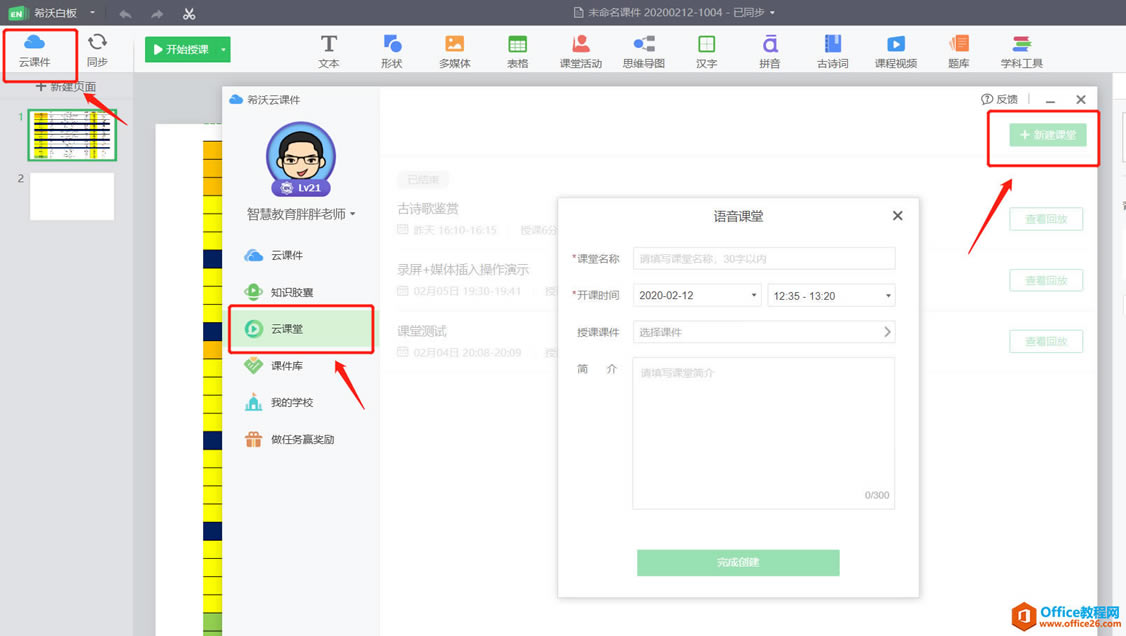Click 查看回放 for 课堂测试
This screenshot has width=1126, height=636.
[x=1046, y=341]
